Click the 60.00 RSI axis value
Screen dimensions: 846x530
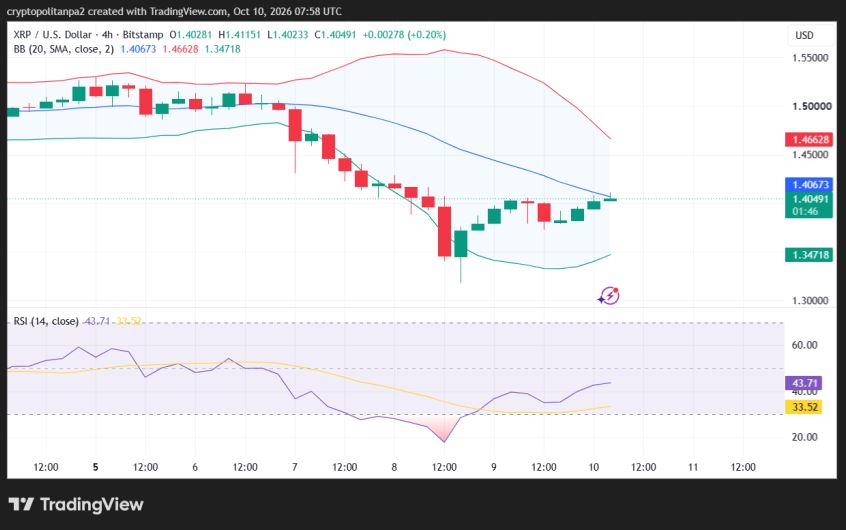(804, 345)
